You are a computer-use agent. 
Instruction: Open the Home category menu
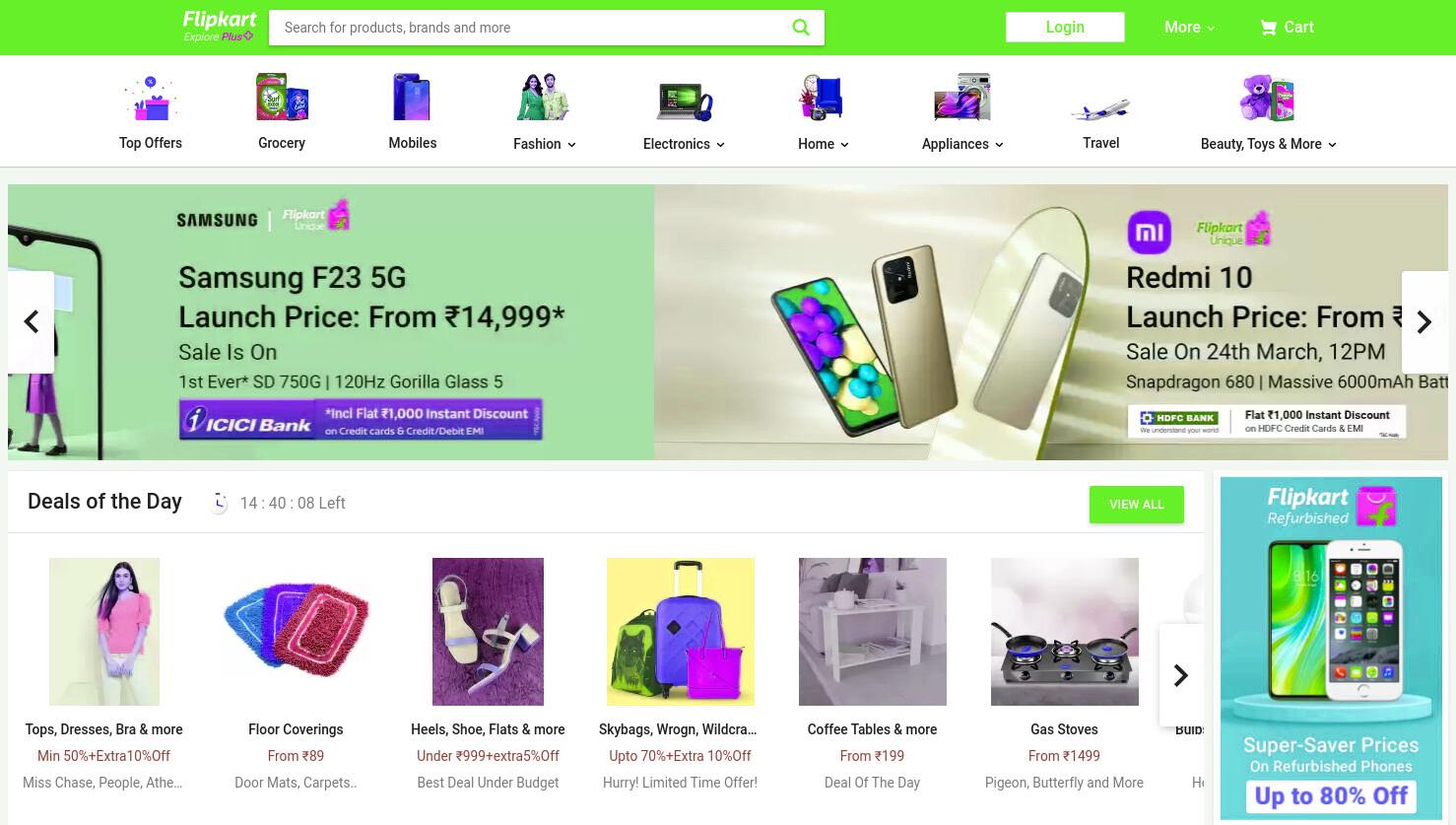pos(824,144)
